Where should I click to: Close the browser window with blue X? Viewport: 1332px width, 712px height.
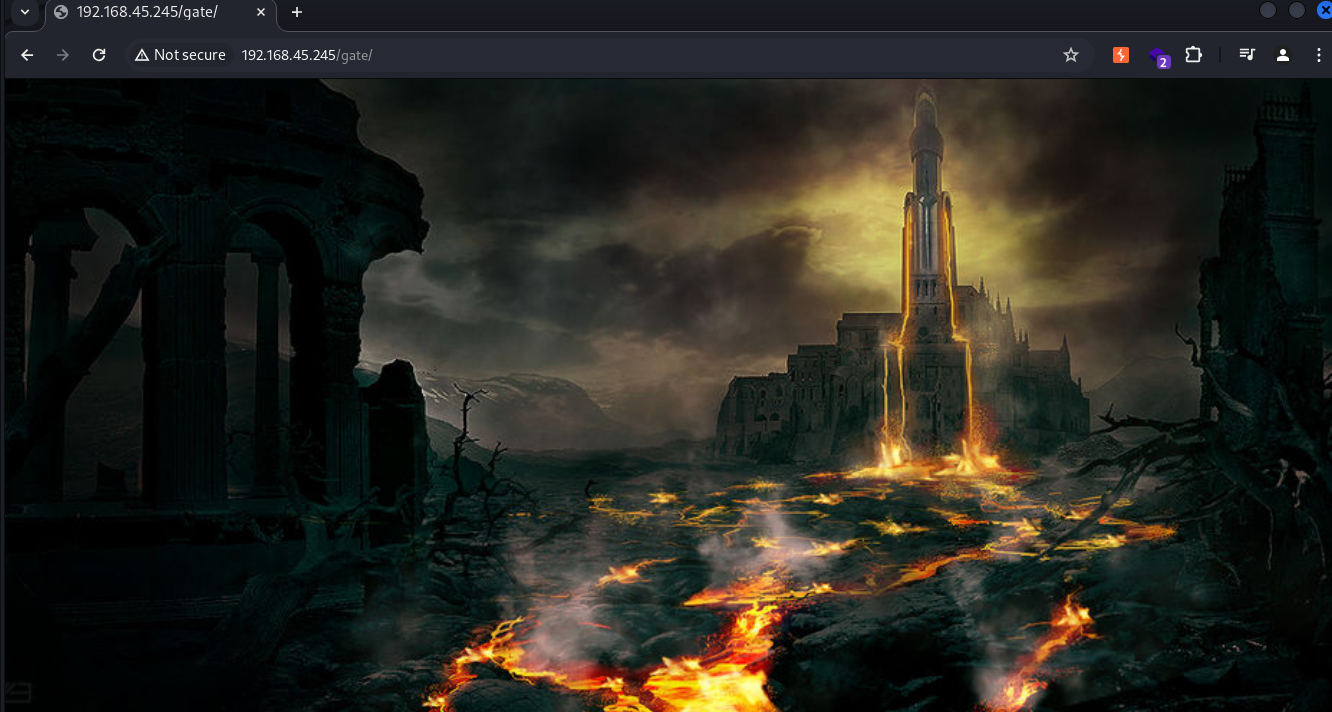coord(1325,10)
